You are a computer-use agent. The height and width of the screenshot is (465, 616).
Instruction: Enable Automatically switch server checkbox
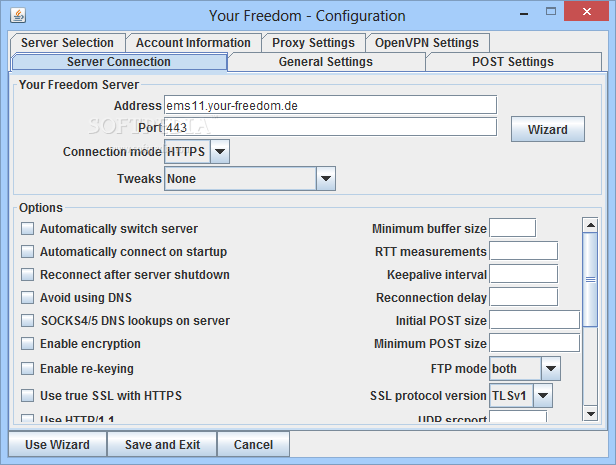28,229
